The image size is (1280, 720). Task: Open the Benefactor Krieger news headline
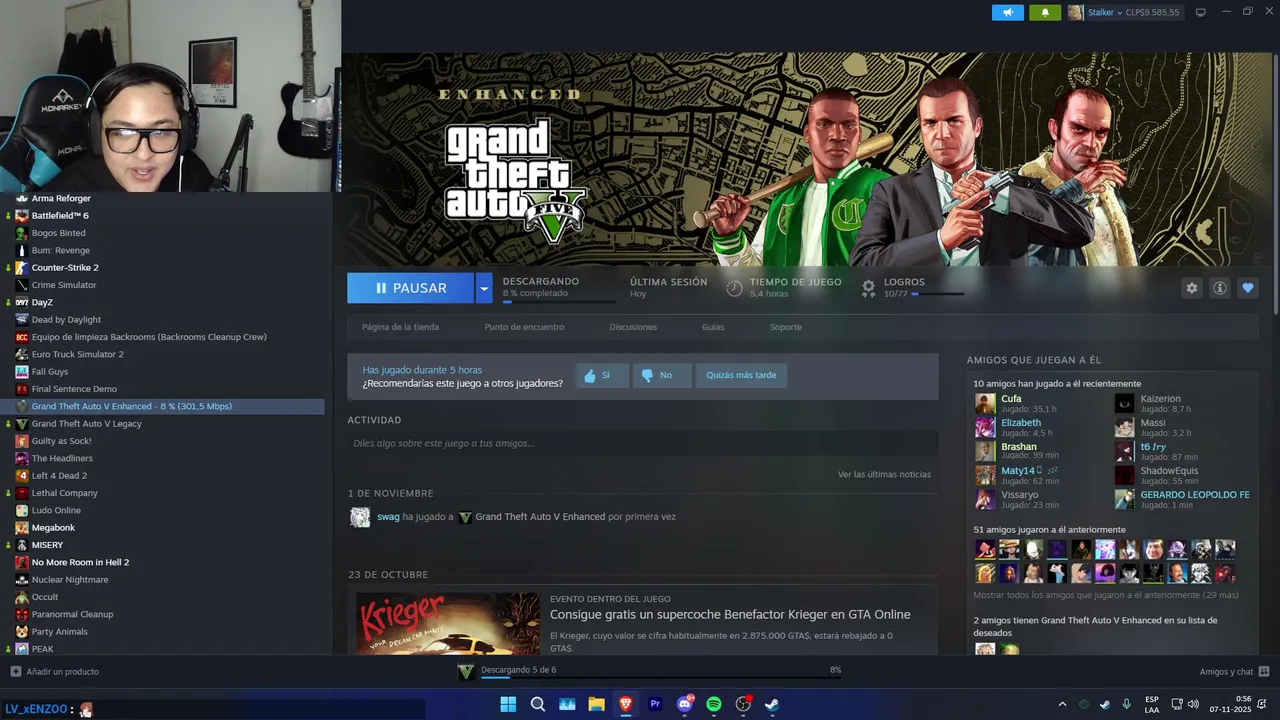pos(730,615)
